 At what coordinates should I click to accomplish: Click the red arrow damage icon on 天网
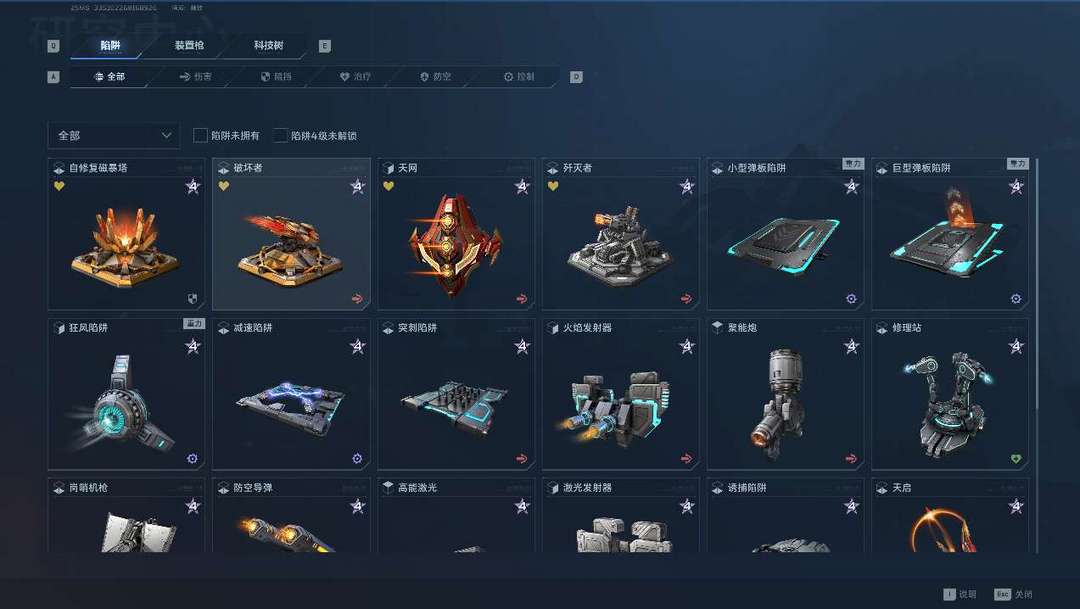[521, 298]
